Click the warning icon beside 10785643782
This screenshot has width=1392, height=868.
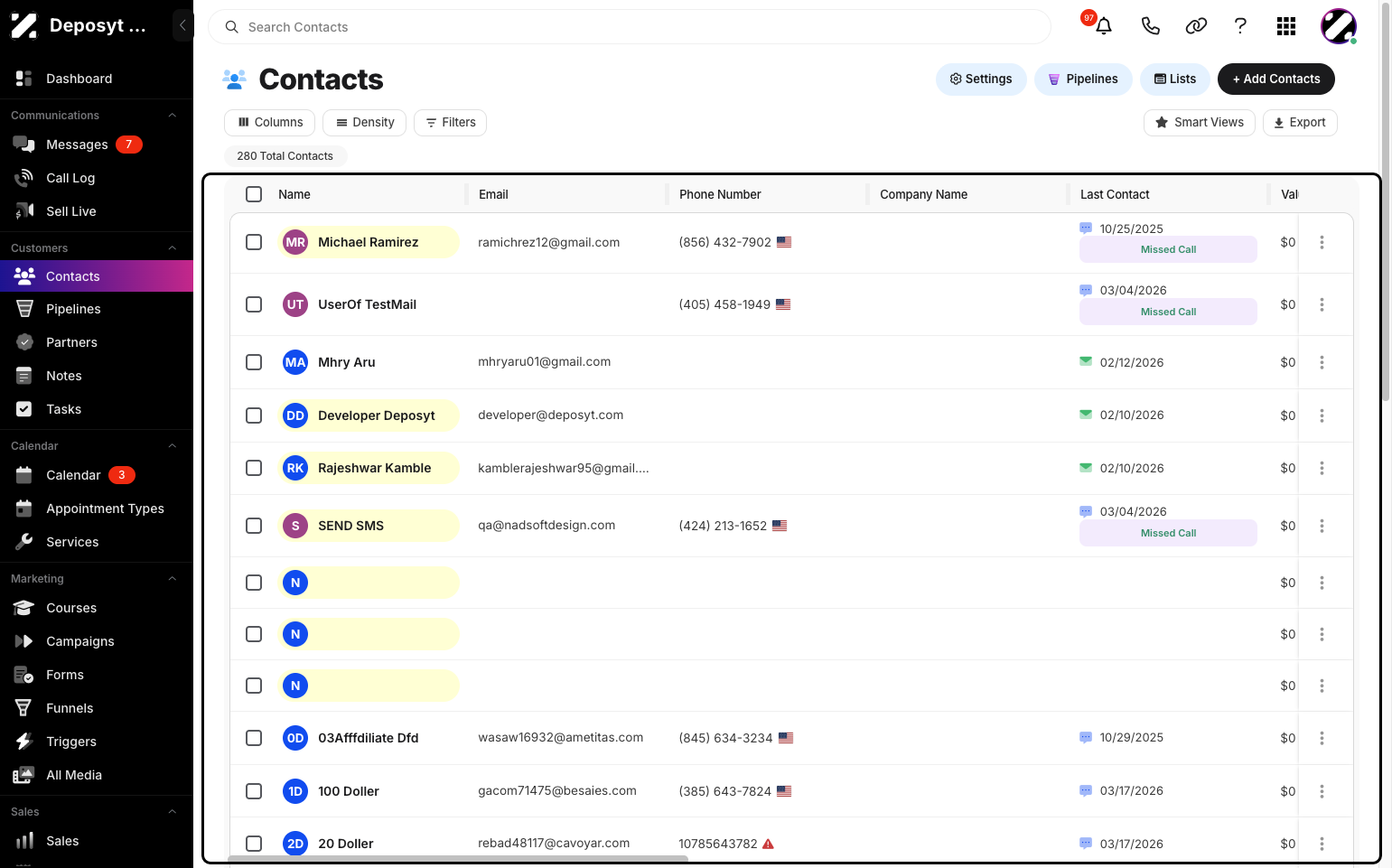[769, 844]
